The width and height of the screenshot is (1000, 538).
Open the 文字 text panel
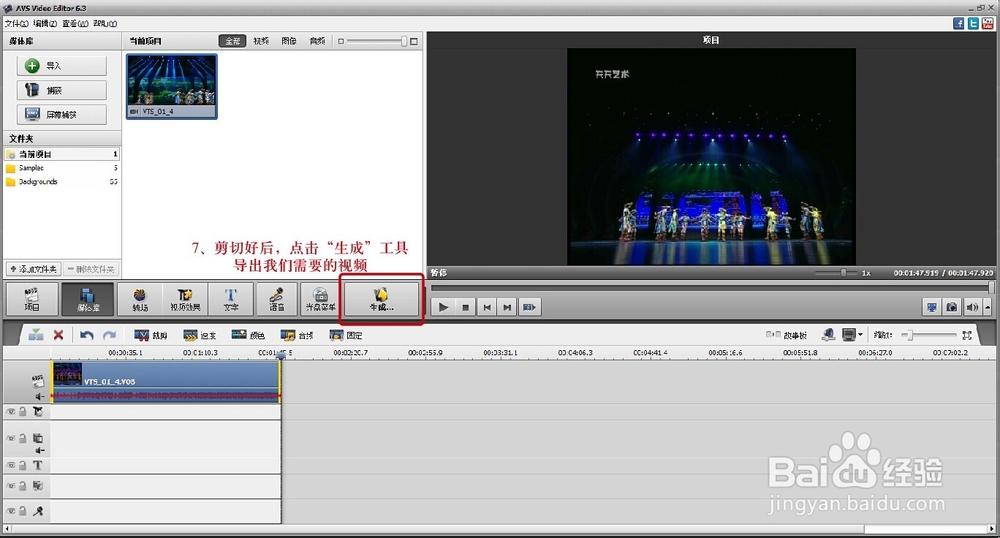coord(231,299)
